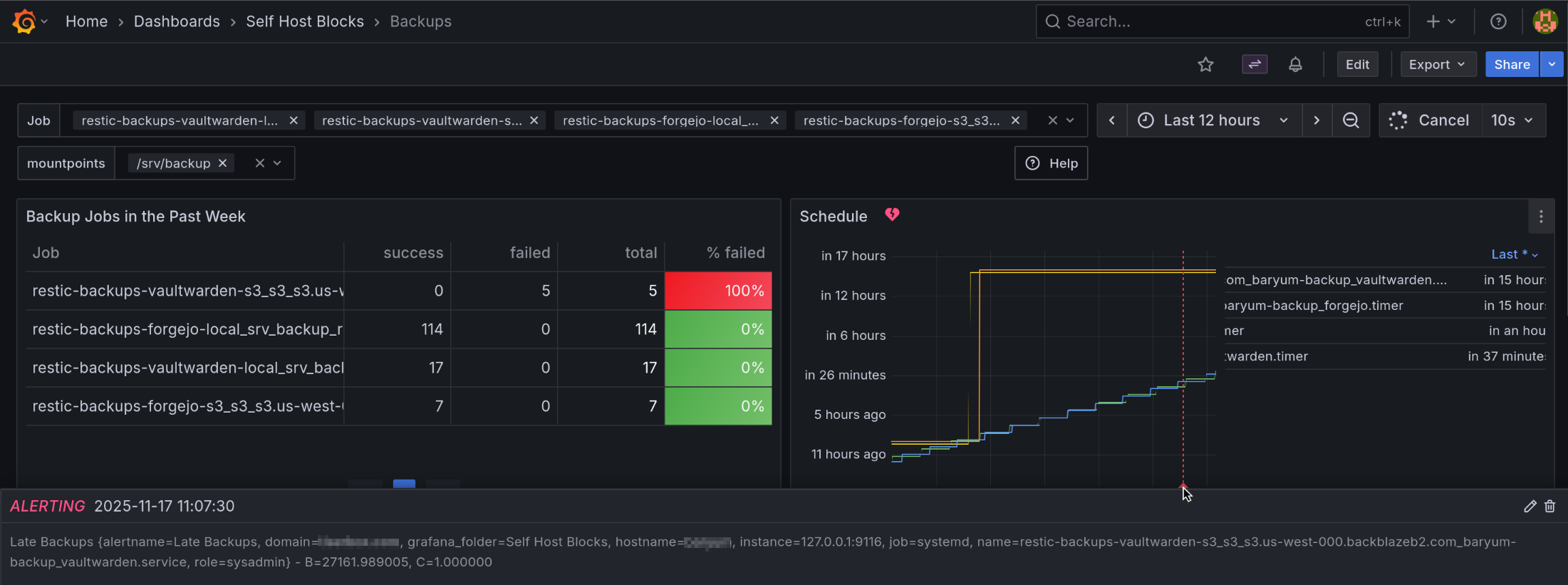Click the zoom out time range icon
Viewport: 1568px width, 585px height.
(1351, 120)
